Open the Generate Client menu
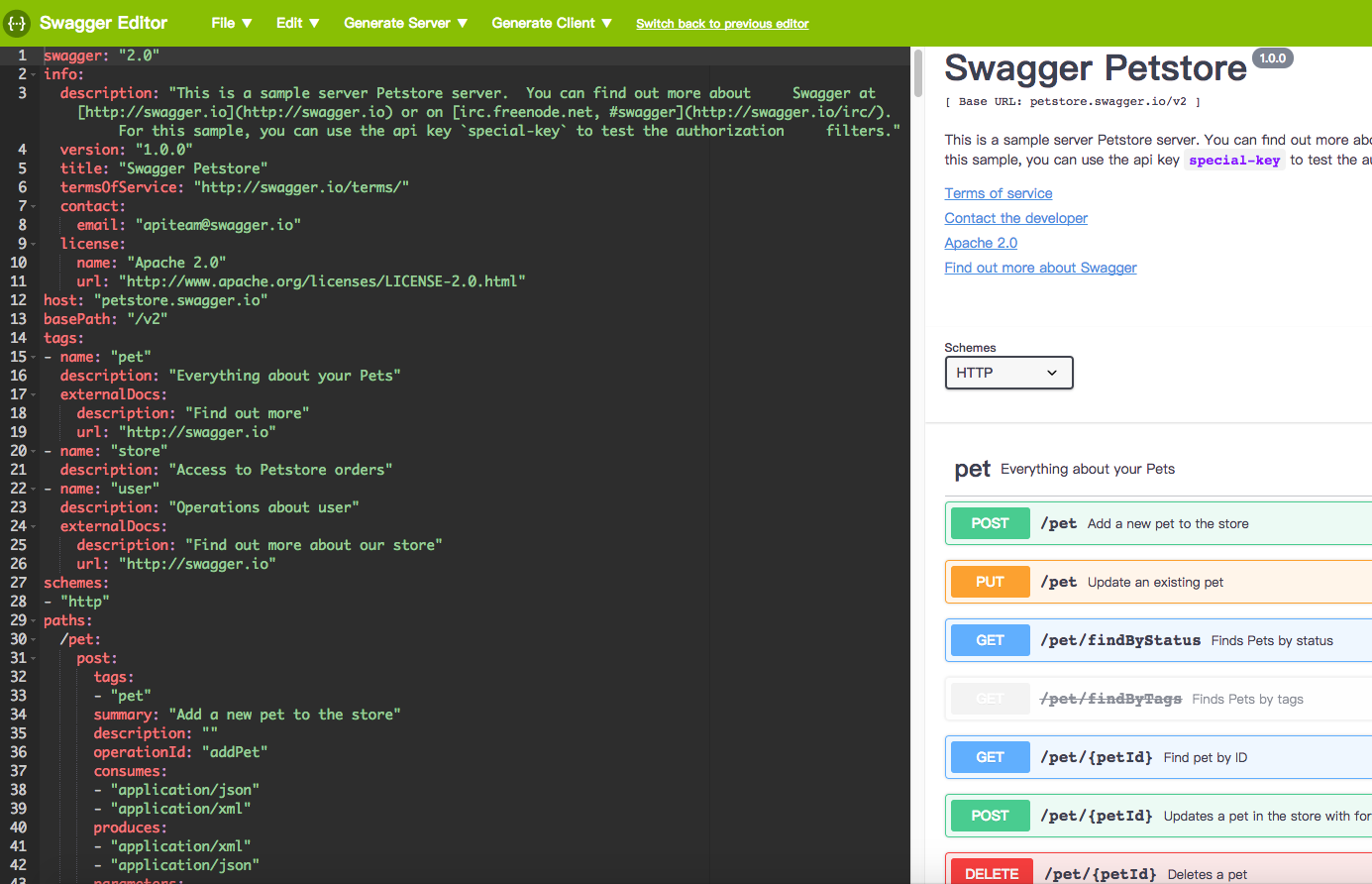1372x884 pixels. click(552, 23)
